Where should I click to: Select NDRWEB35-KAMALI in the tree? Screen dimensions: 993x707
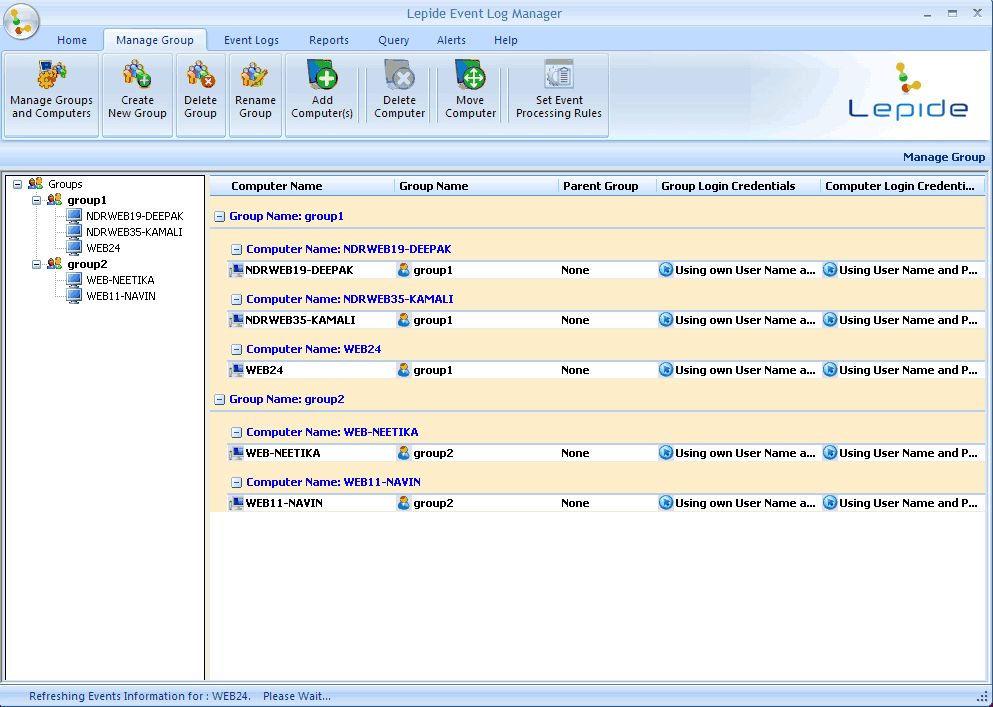coord(134,232)
